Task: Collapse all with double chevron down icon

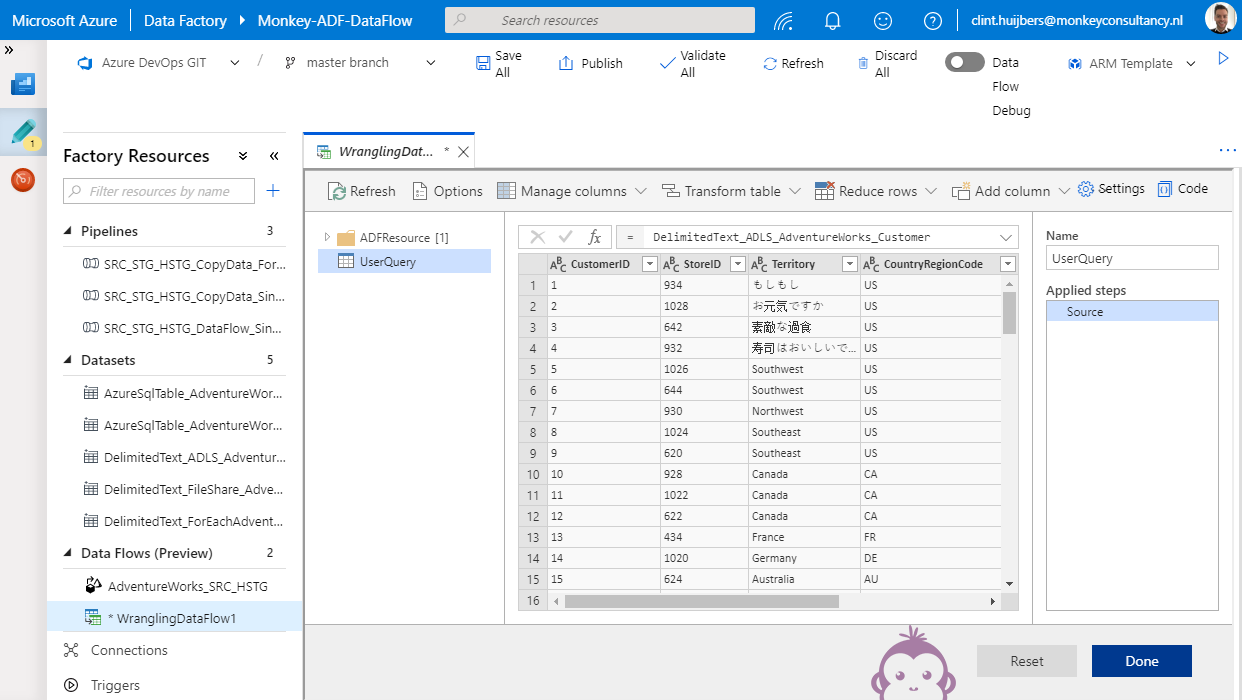Action: [243, 156]
